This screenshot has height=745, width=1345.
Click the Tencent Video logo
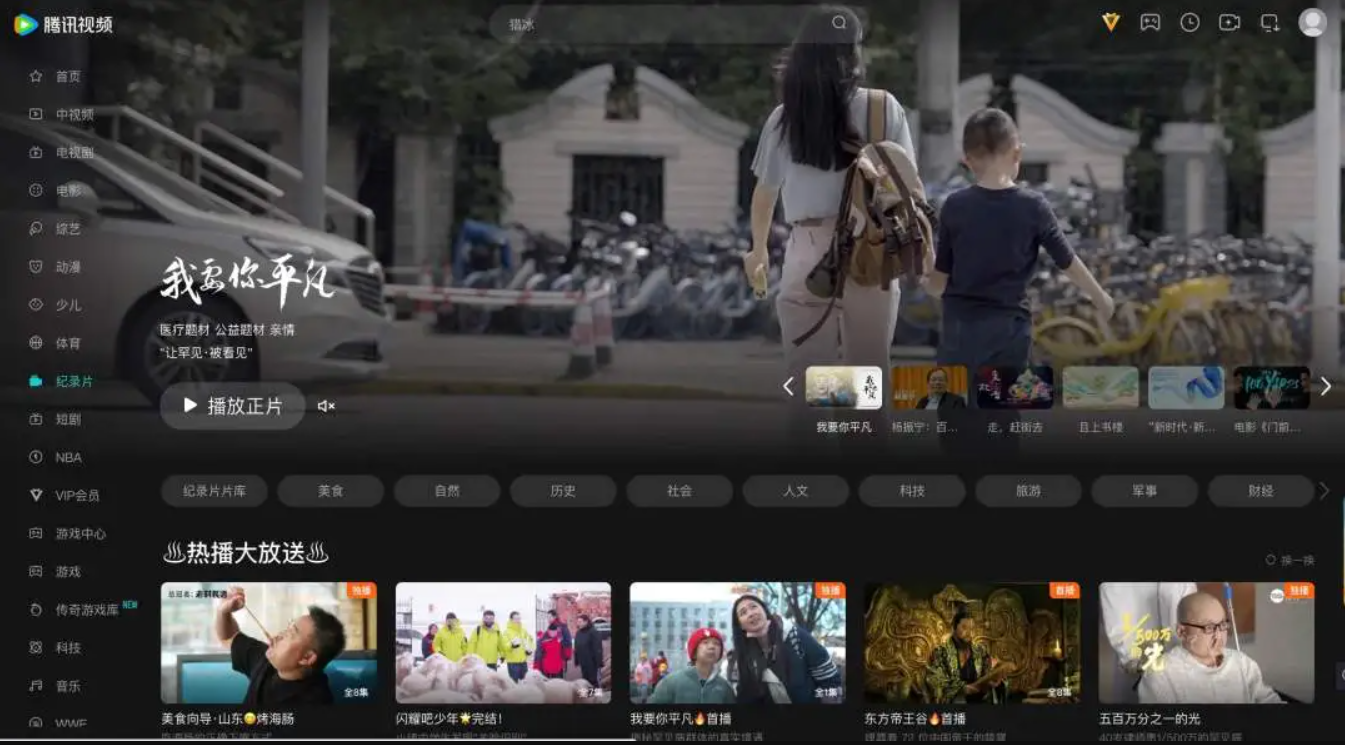(63, 25)
